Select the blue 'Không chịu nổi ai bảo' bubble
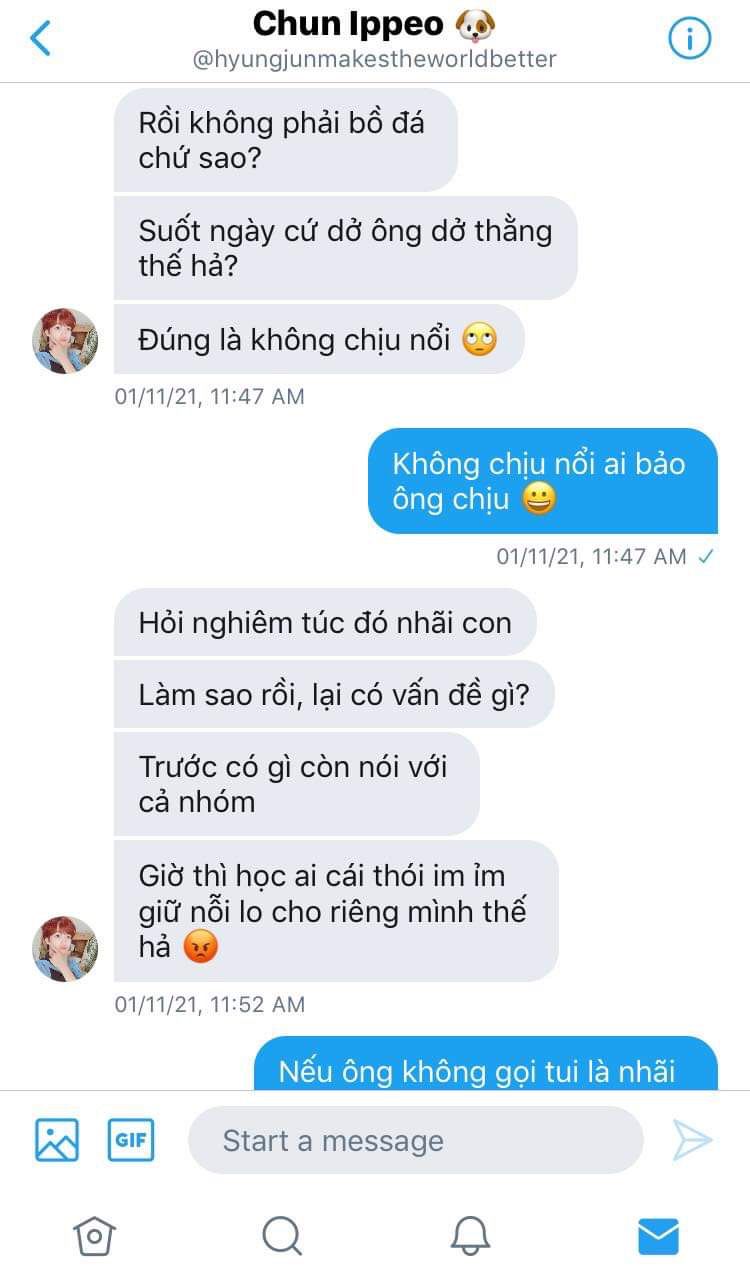This screenshot has height=1288, width=750. tap(543, 481)
